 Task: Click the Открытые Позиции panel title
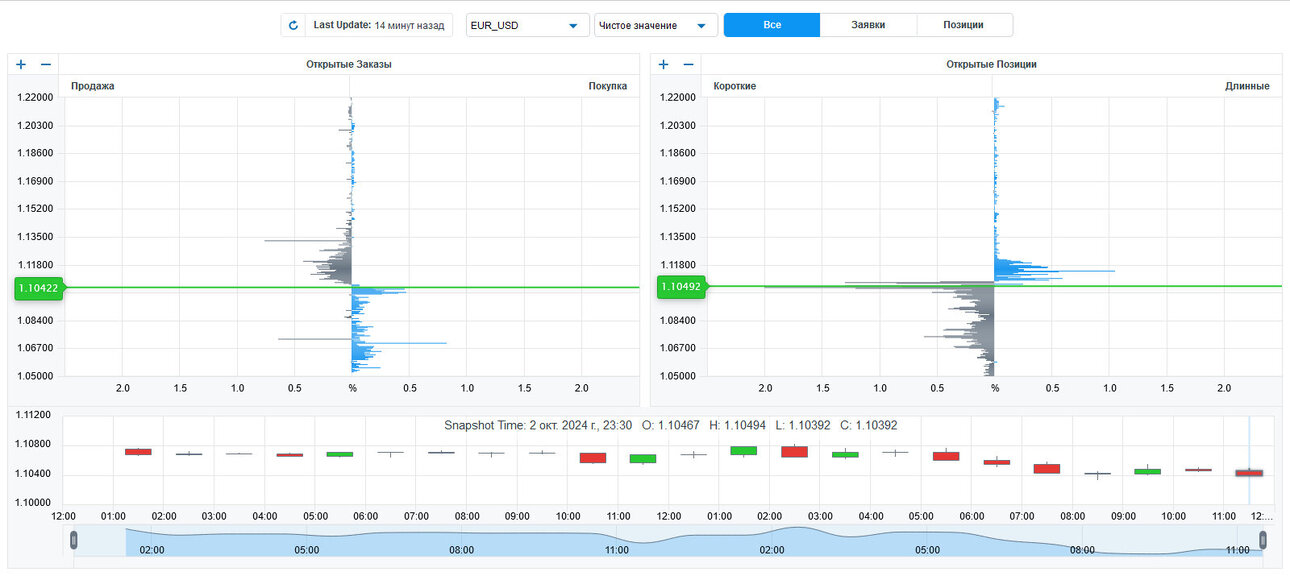(x=991, y=64)
